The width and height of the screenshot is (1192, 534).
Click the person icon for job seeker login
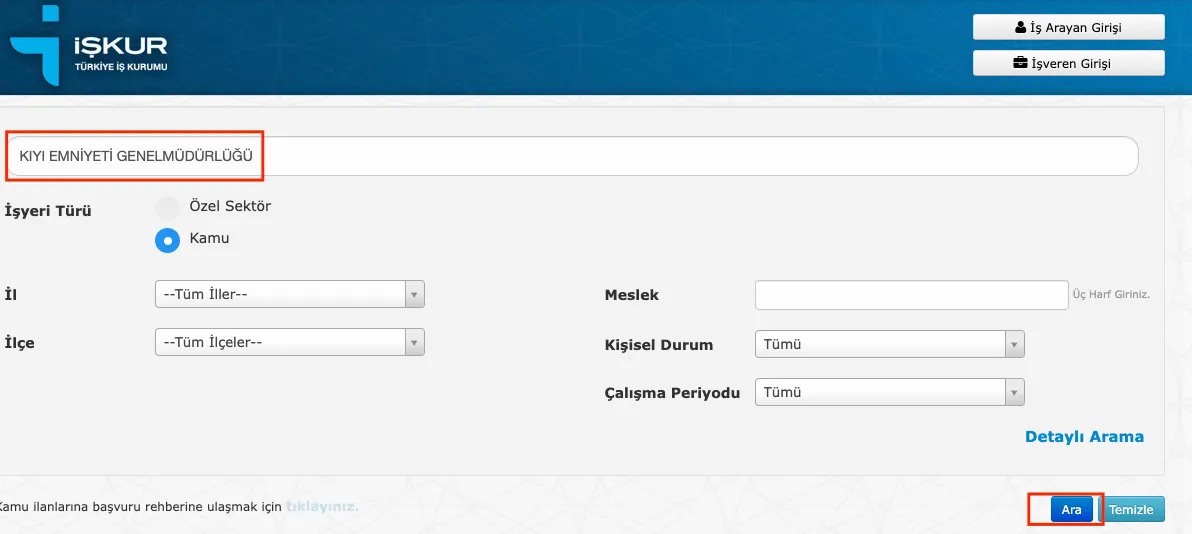[x=1020, y=28]
